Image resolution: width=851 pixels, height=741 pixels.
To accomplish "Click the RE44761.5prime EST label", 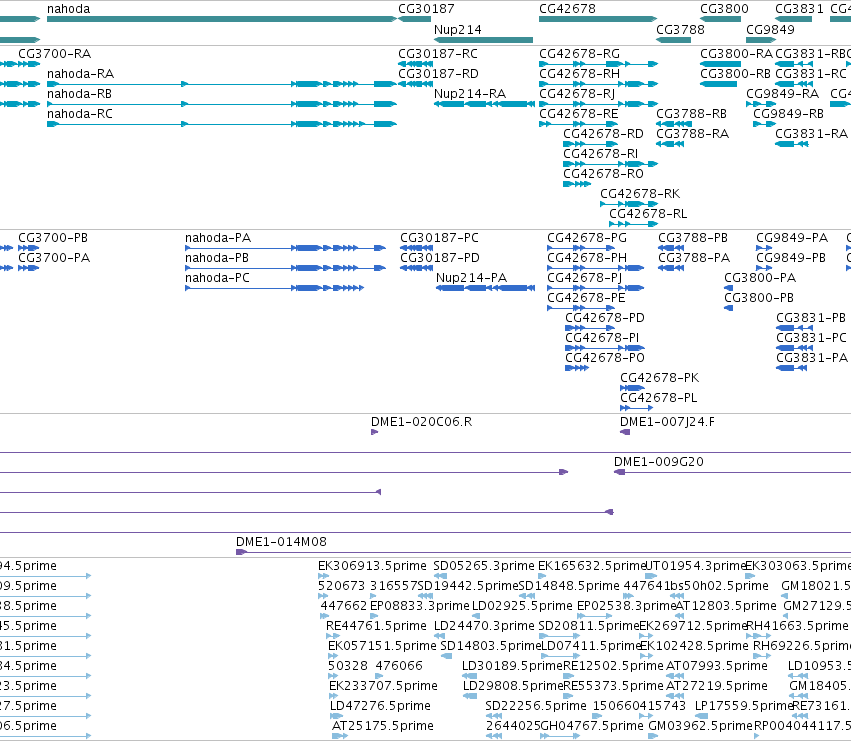I will (376, 626).
